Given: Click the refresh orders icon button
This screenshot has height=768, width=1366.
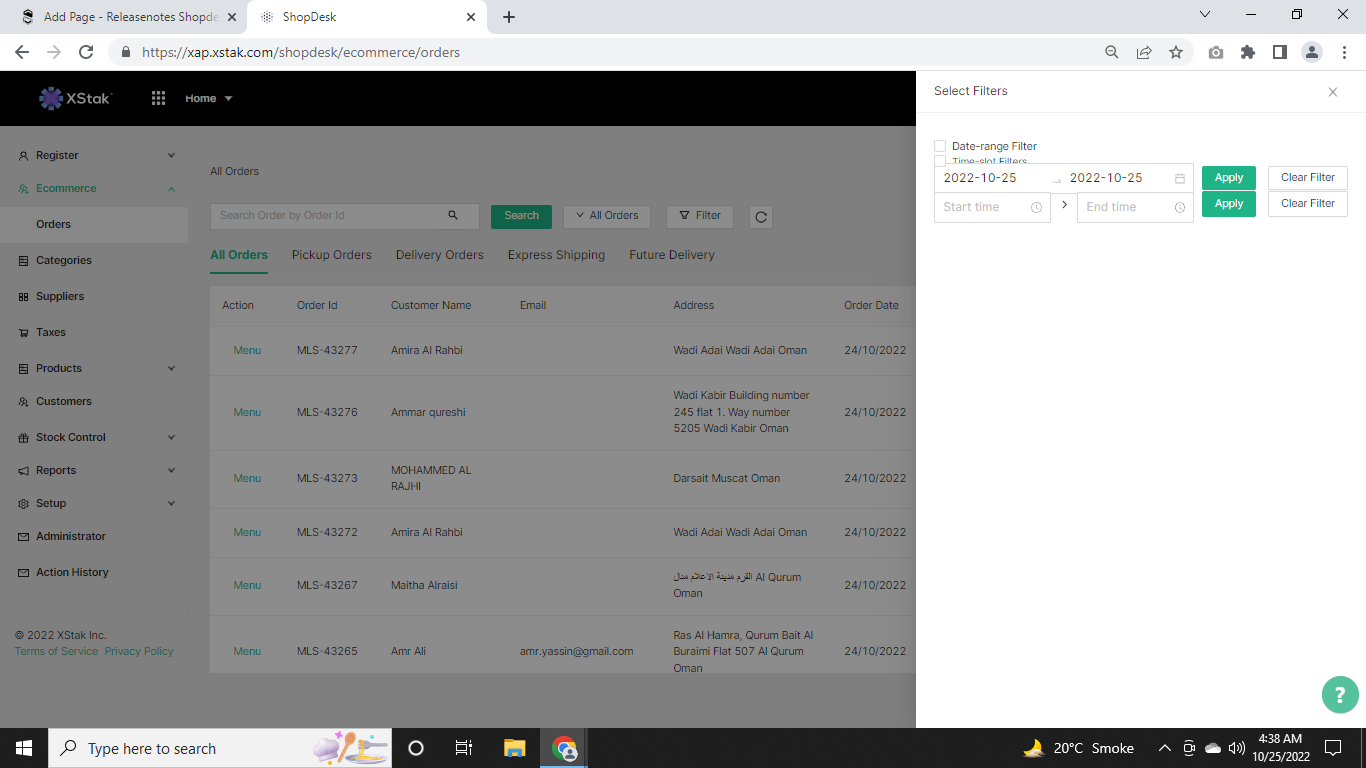Looking at the screenshot, I should [761, 216].
